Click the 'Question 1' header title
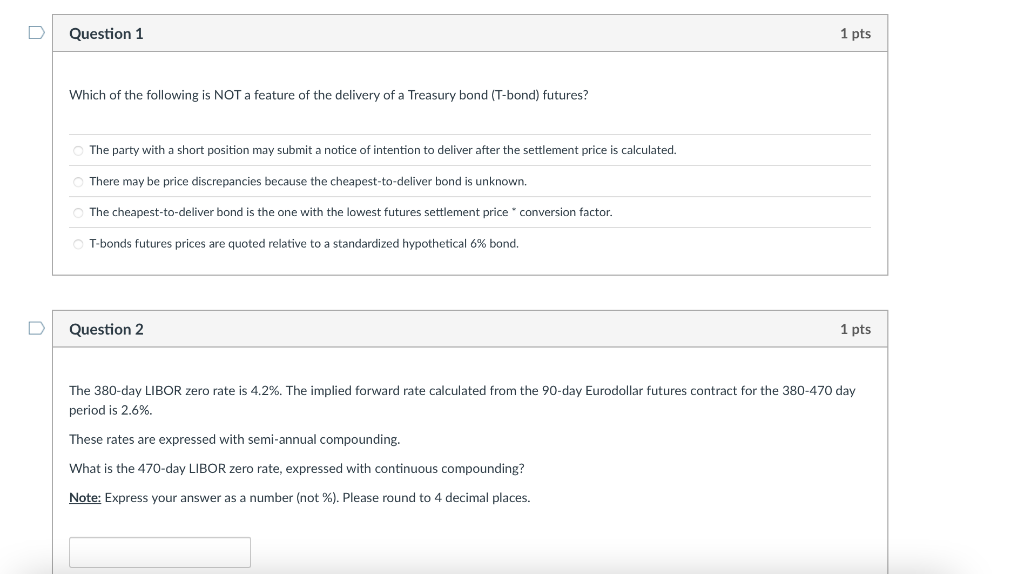 (x=106, y=34)
